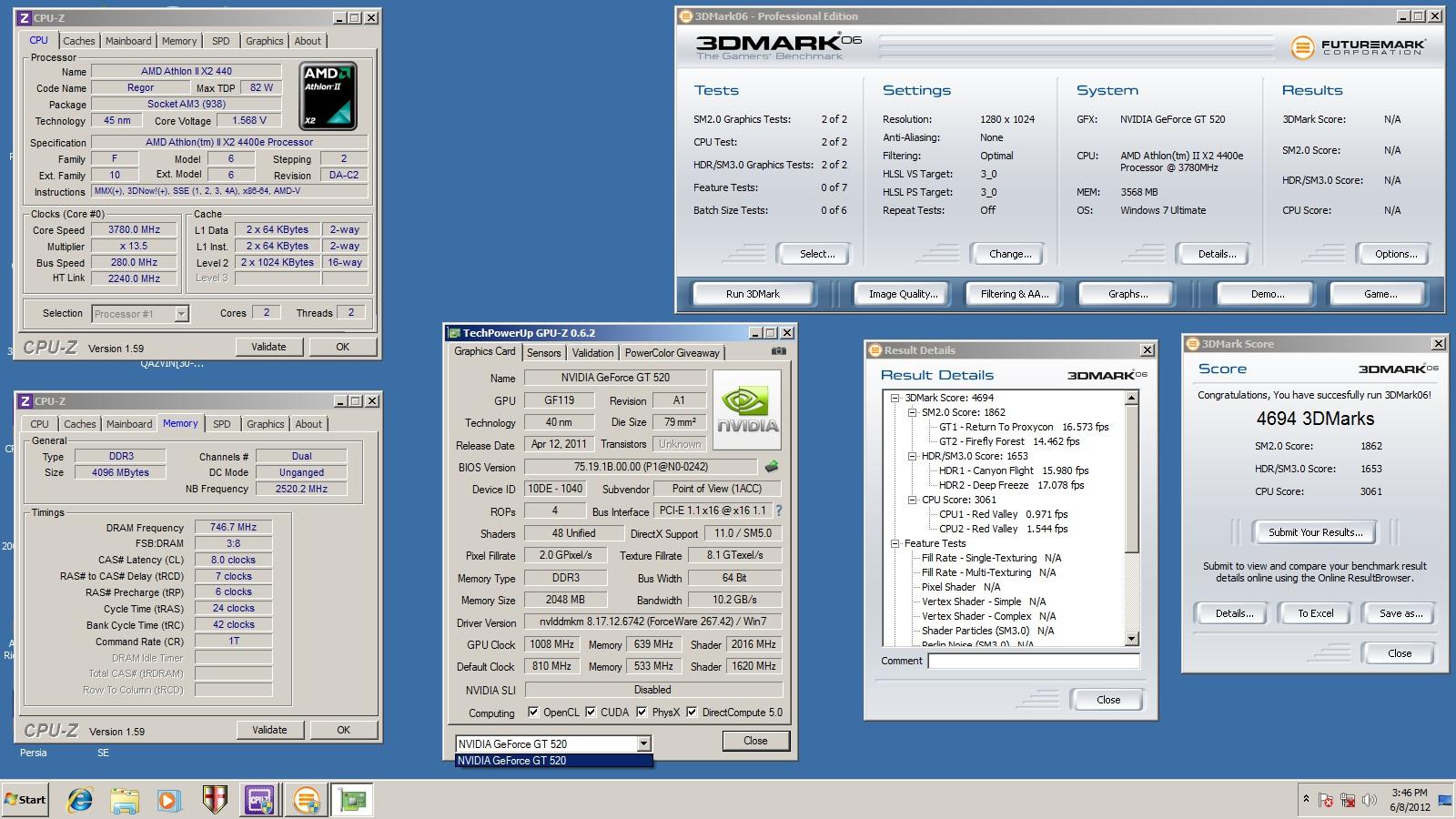Click the Result Details vertical scrollbar thumb
Image resolution: width=1456 pixels, height=819 pixels.
(x=1132, y=478)
